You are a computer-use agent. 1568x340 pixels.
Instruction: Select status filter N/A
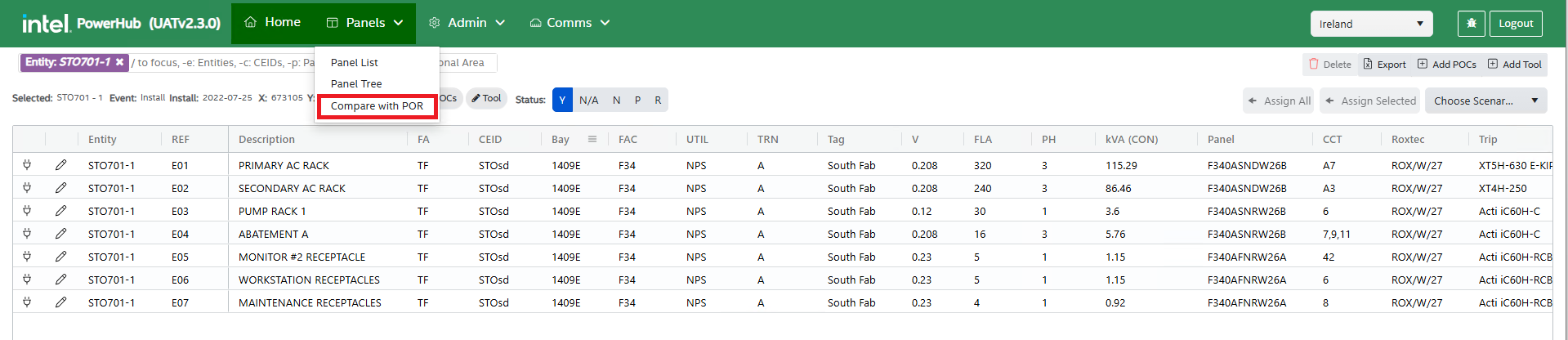tap(588, 100)
